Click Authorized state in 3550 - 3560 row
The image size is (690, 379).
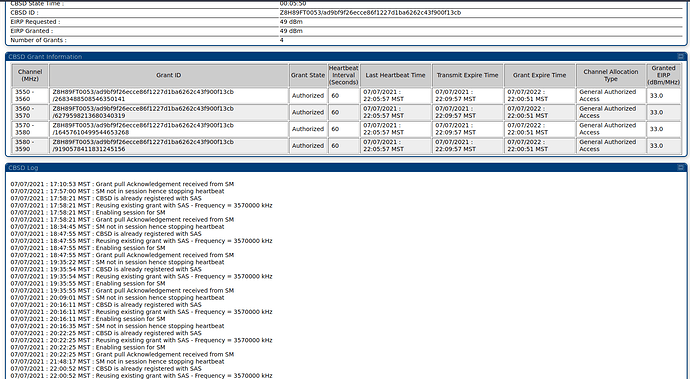point(308,96)
